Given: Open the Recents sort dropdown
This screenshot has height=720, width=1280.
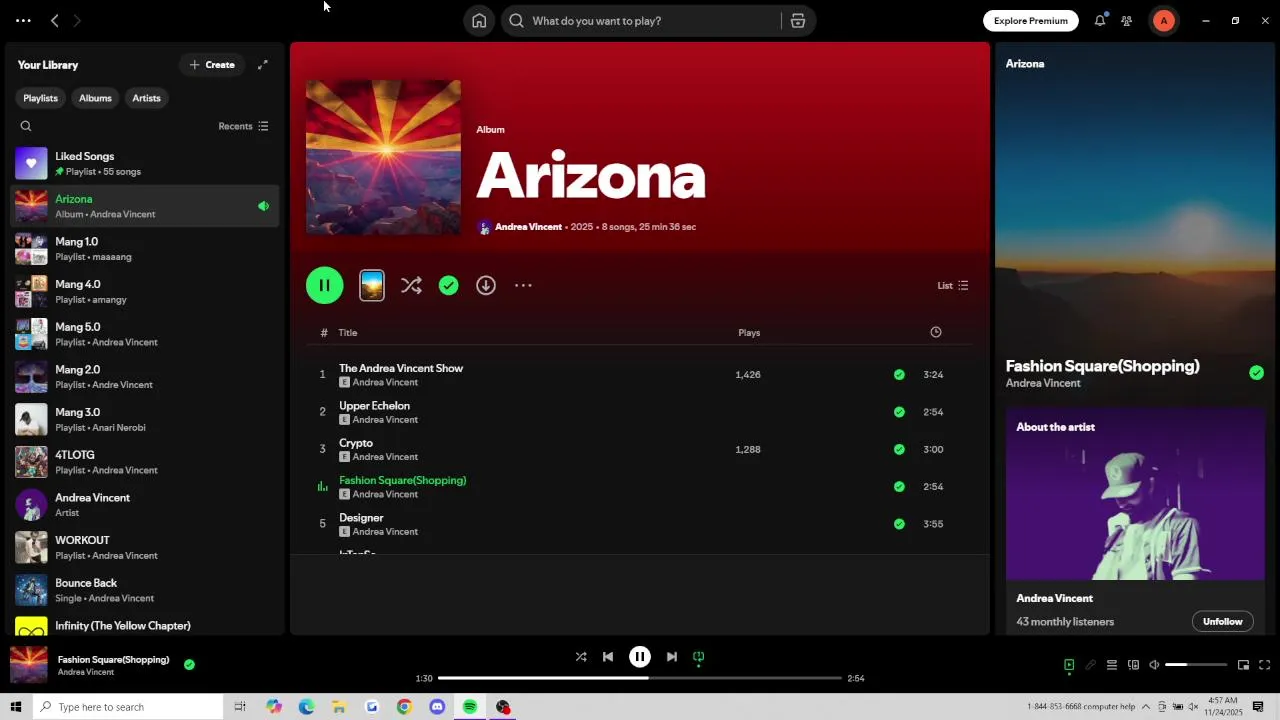Looking at the screenshot, I should coord(243,126).
